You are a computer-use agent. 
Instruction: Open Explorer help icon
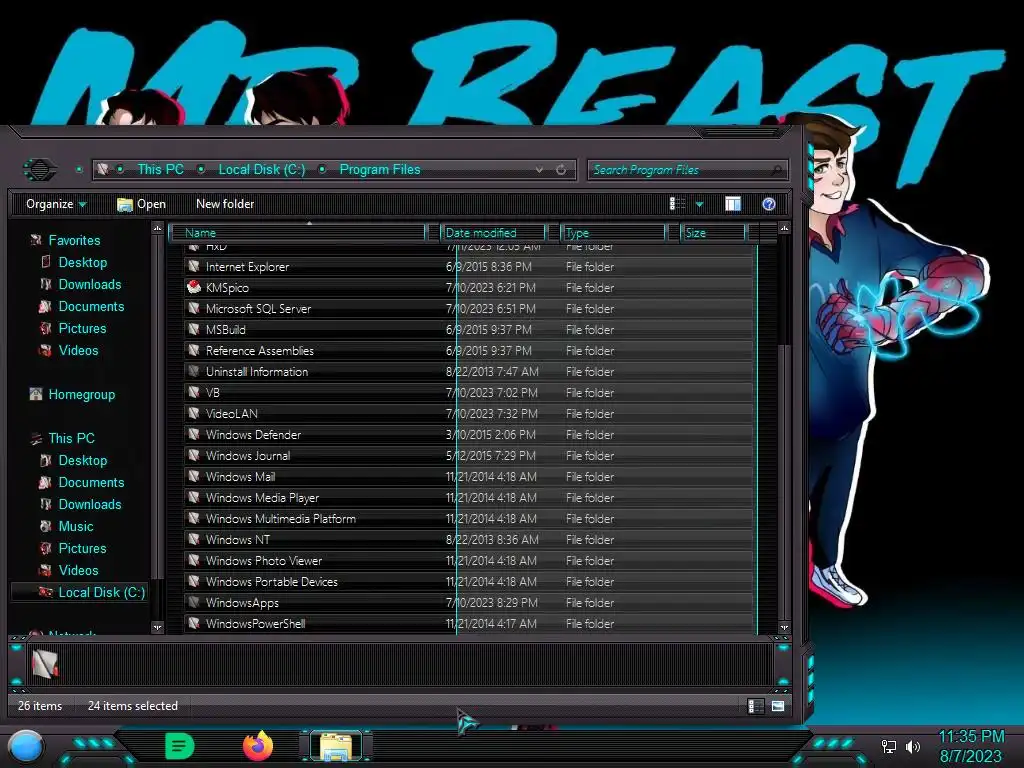point(769,204)
